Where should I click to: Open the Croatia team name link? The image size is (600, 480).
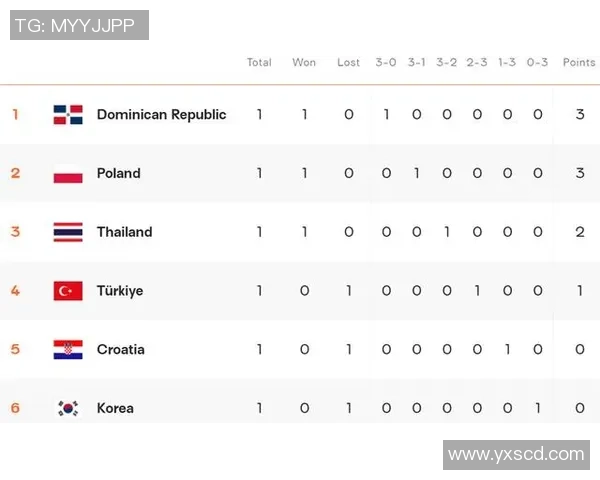pyautogui.click(x=120, y=349)
